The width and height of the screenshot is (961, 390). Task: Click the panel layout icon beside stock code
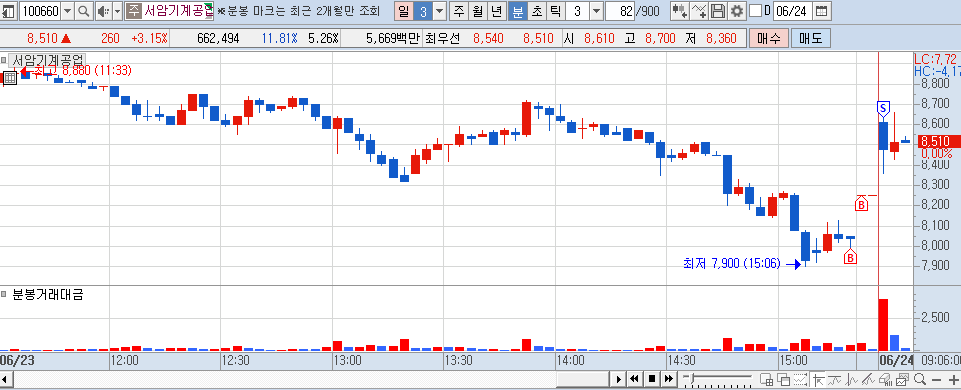tap(9, 11)
